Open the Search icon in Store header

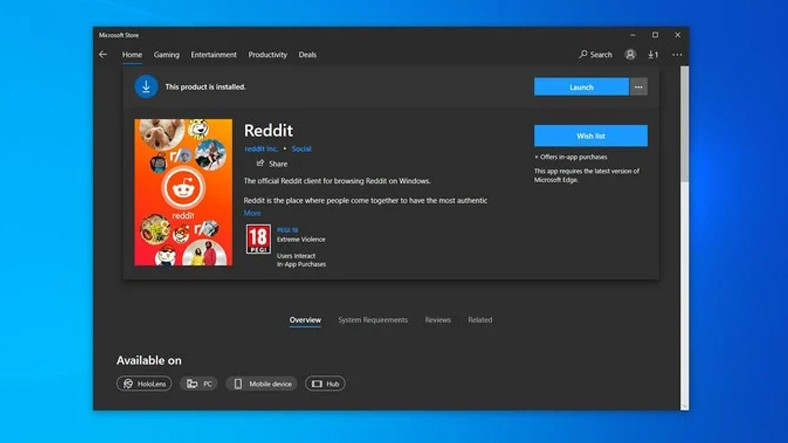tap(596, 54)
